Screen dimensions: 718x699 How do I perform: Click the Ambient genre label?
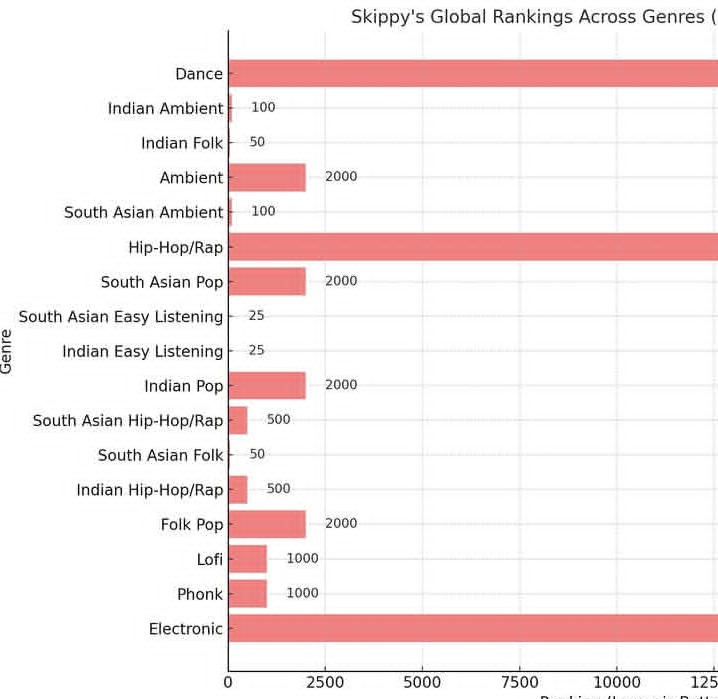pyautogui.click(x=191, y=178)
